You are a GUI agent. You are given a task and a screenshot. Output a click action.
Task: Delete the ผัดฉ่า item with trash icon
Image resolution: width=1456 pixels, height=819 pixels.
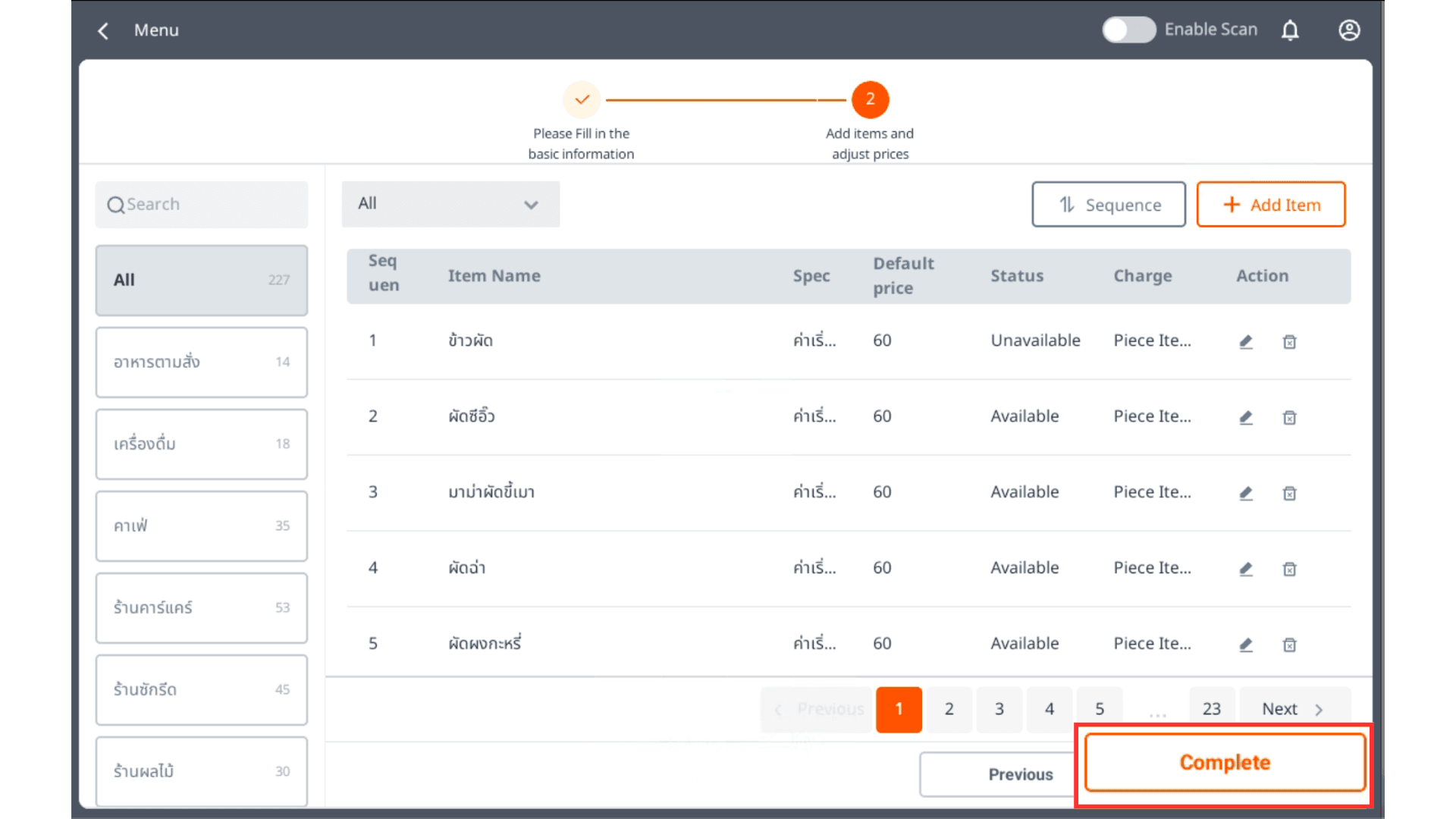(x=1289, y=569)
